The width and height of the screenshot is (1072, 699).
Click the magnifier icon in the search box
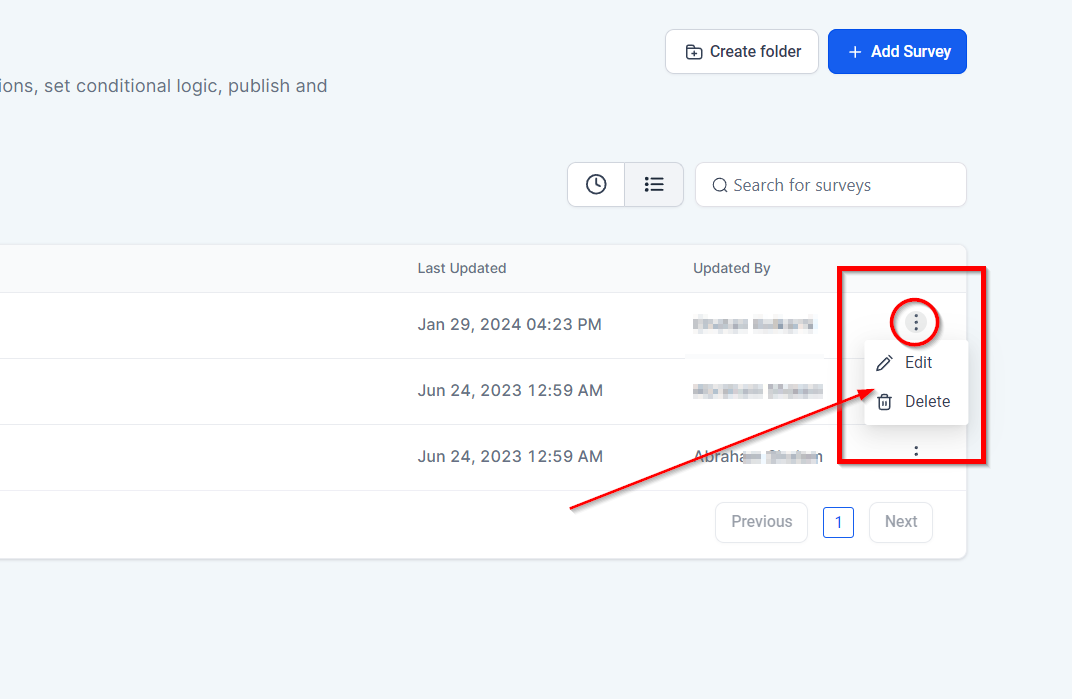(719, 185)
